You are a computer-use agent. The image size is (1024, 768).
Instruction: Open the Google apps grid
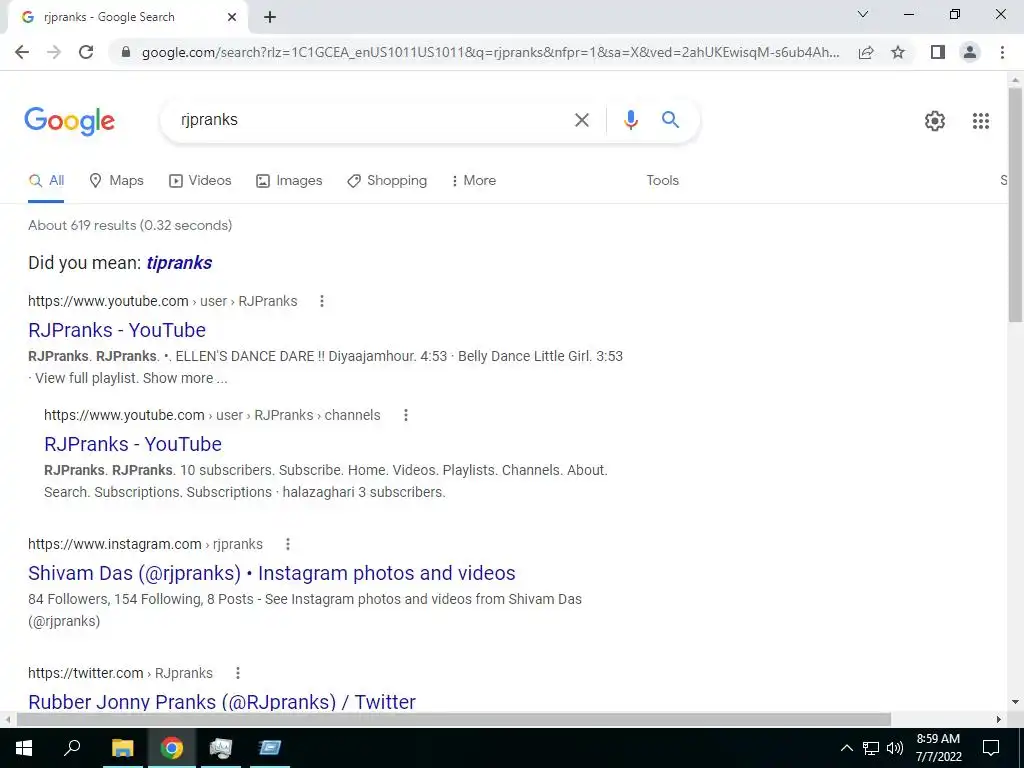980,121
